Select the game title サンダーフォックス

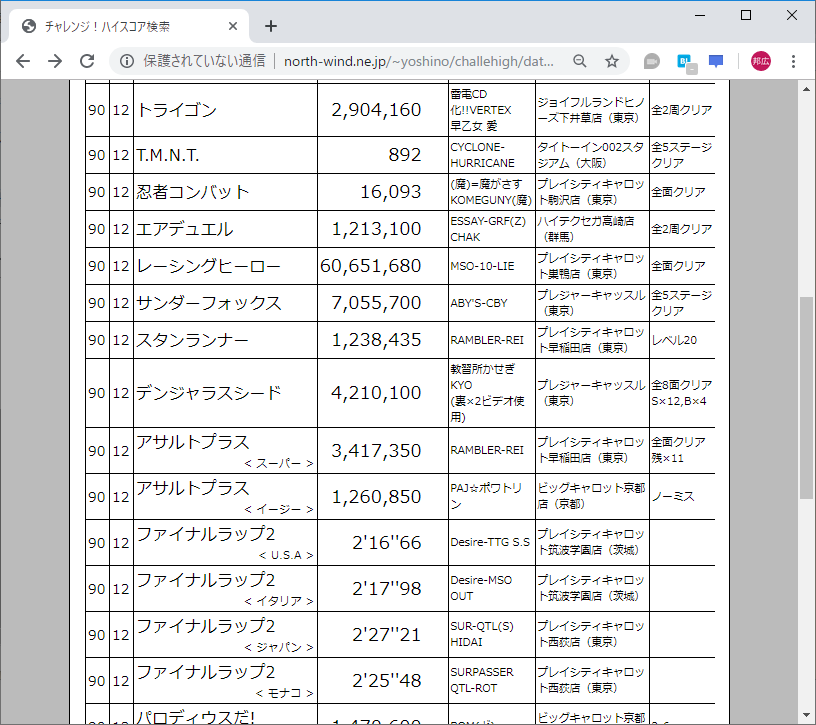pos(209,303)
